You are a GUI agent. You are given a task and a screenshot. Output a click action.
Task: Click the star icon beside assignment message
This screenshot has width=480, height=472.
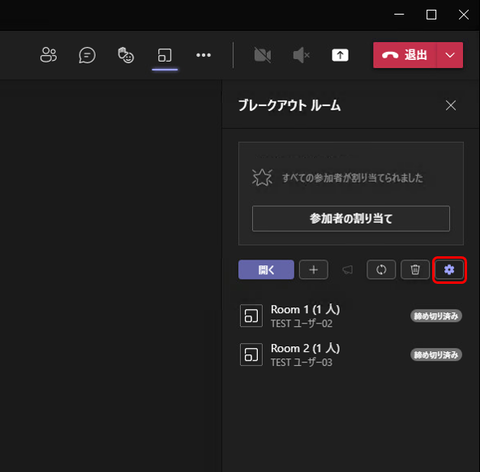(x=262, y=177)
